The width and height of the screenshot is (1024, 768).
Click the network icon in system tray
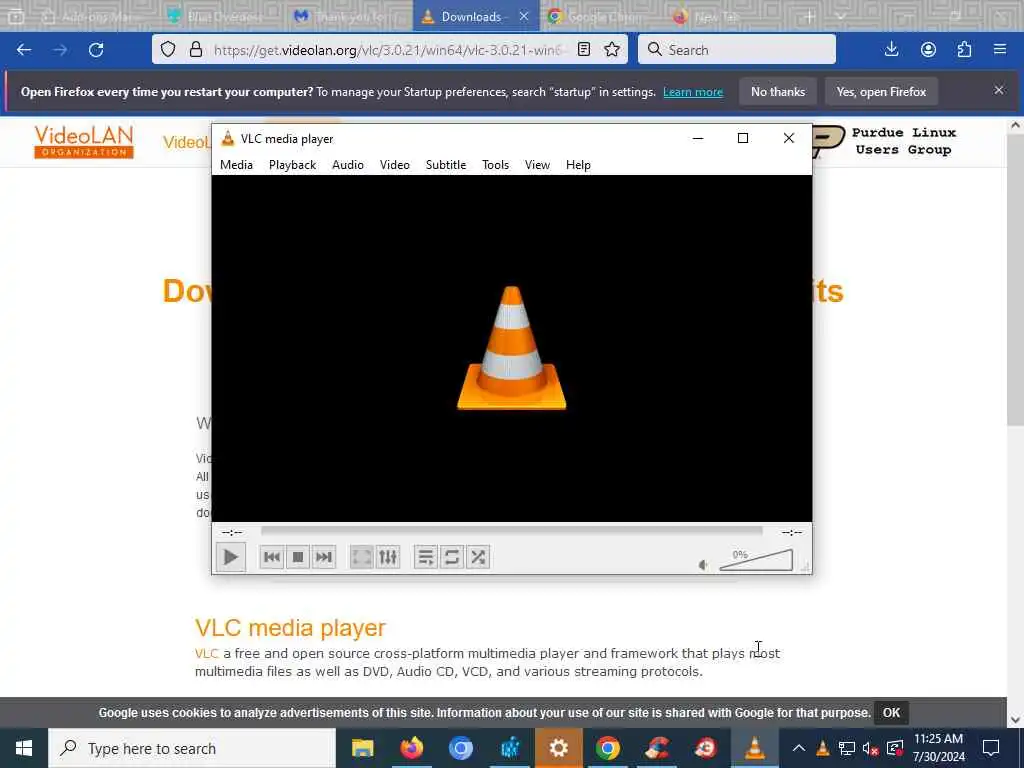[x=847, y=748]
